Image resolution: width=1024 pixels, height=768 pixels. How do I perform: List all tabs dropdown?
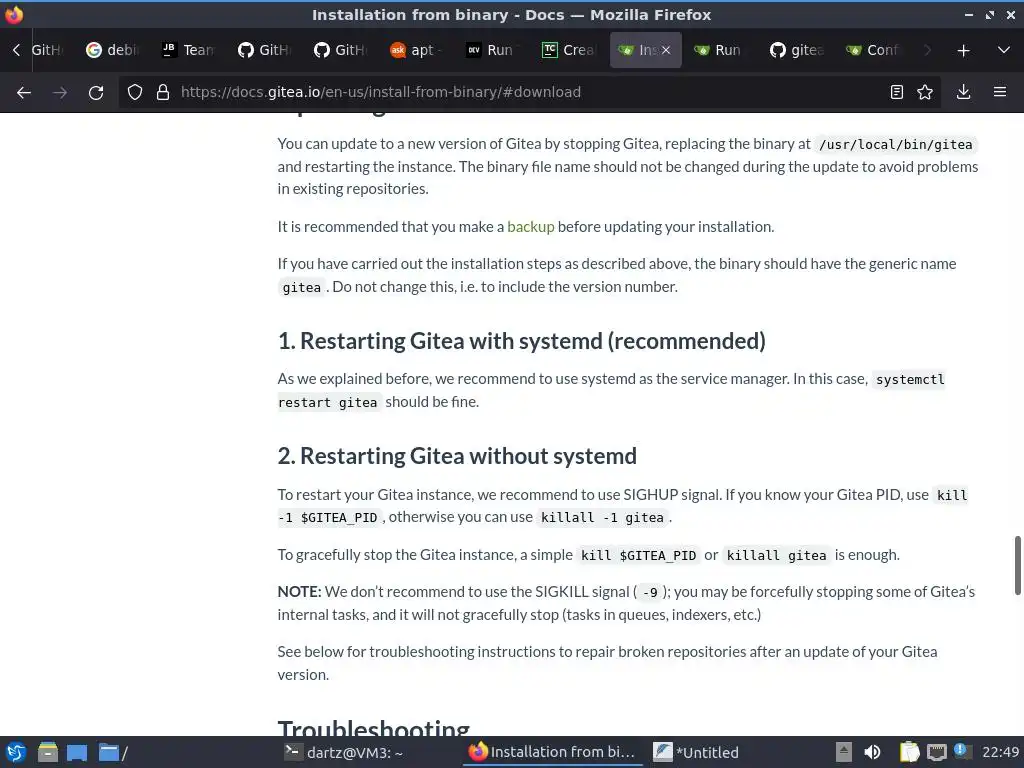tap(1004, 50)
